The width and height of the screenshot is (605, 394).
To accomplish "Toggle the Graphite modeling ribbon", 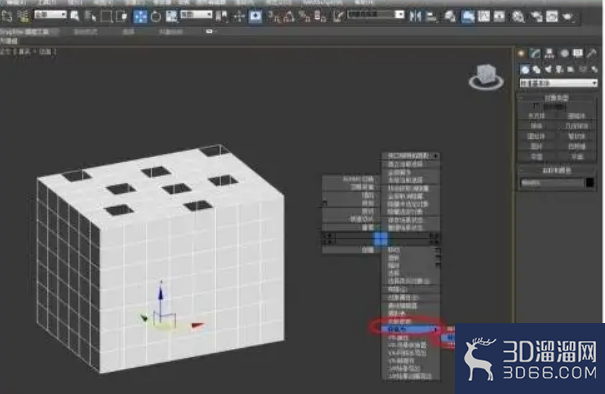I will point(468,16).
